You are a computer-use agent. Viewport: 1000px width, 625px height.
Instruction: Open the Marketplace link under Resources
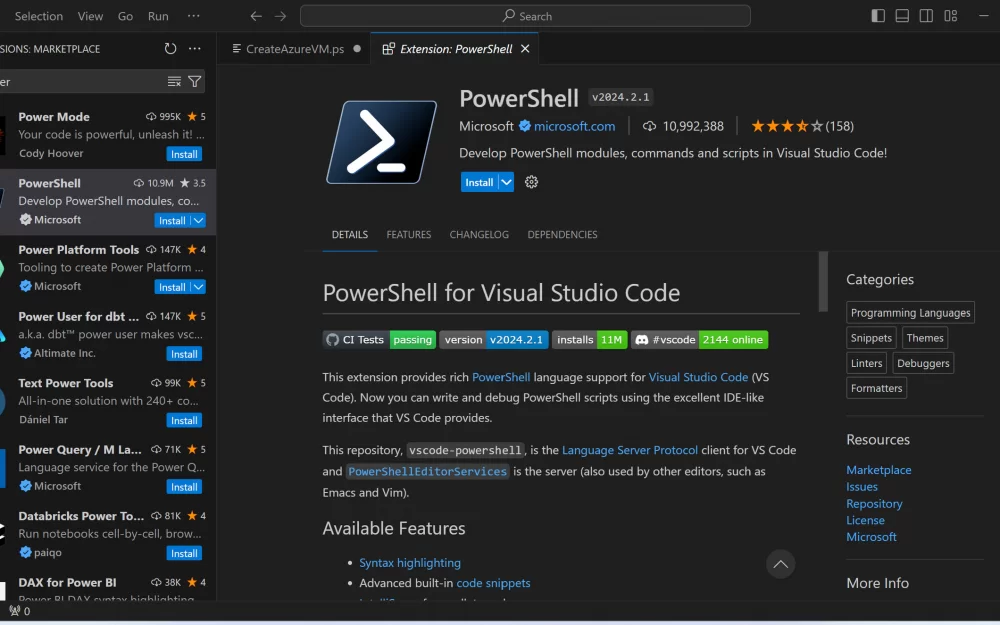(878, 470)
